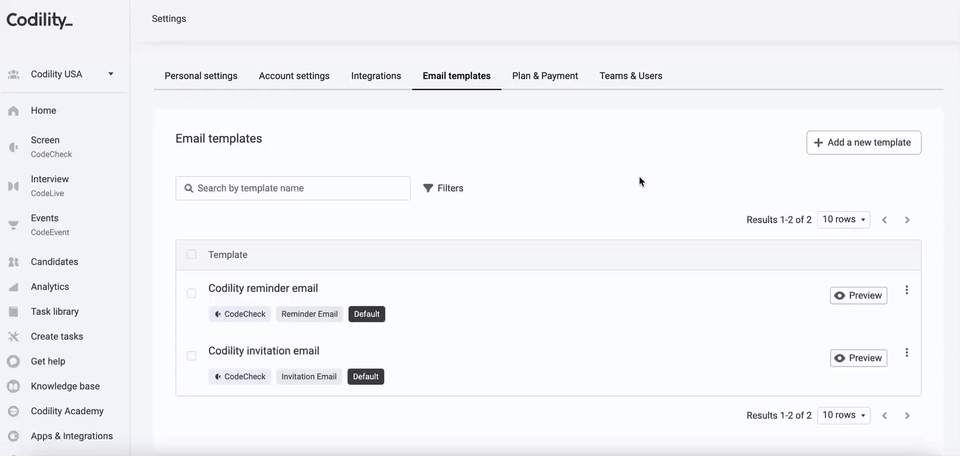Open the Candidates page
960x456 pixels.
pyautogui.click(x=54, y=262)
